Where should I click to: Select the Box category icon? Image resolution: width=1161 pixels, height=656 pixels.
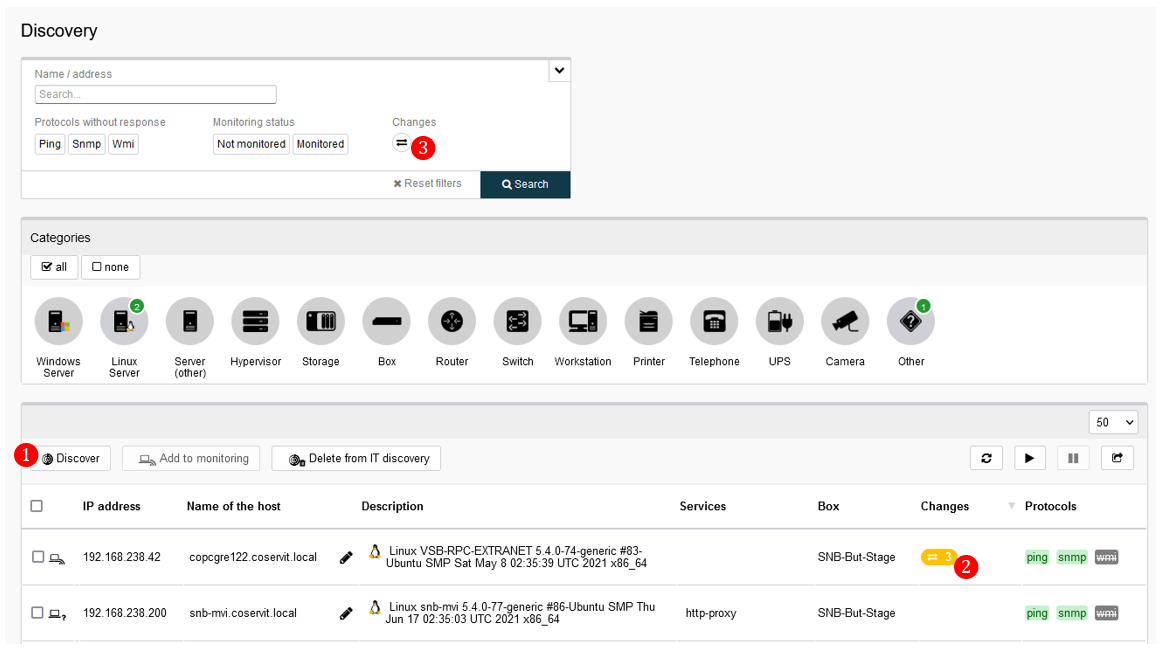[x=387, y=321]
